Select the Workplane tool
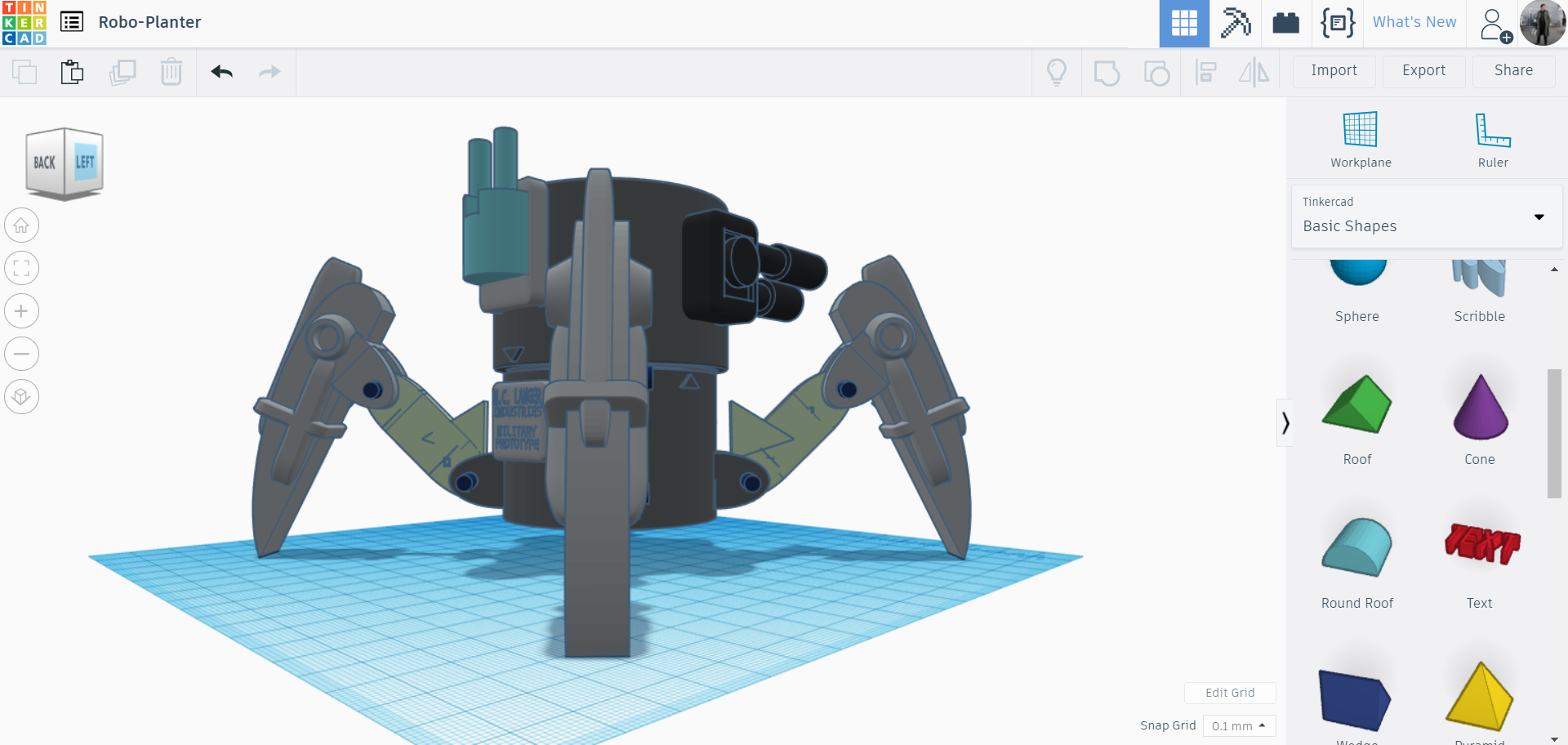The height and width of the screenshot is (745, 1568). [1361, 140]
